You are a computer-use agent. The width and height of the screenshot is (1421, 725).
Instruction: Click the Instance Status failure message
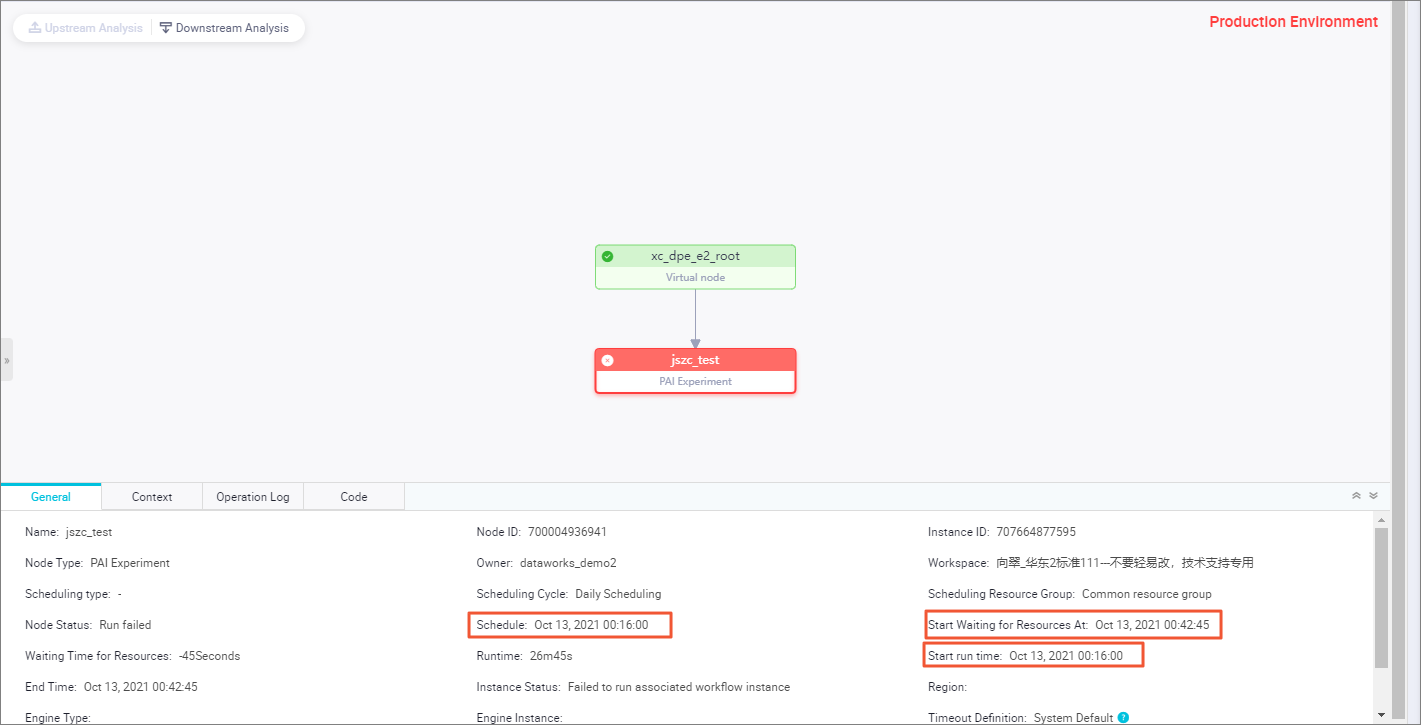[679, 687]
